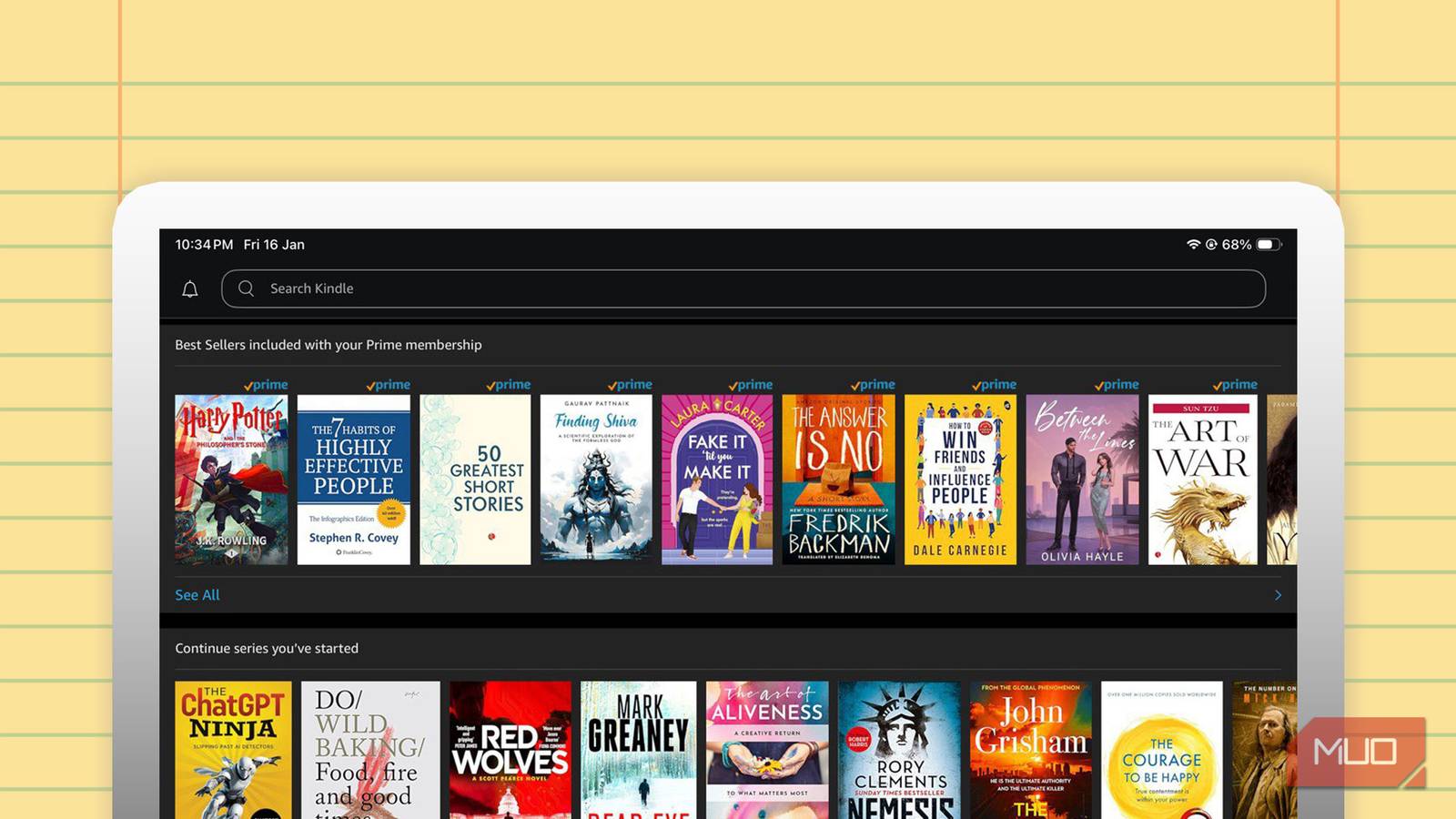Click the battery icon showing 68%

pos(1266,244)
